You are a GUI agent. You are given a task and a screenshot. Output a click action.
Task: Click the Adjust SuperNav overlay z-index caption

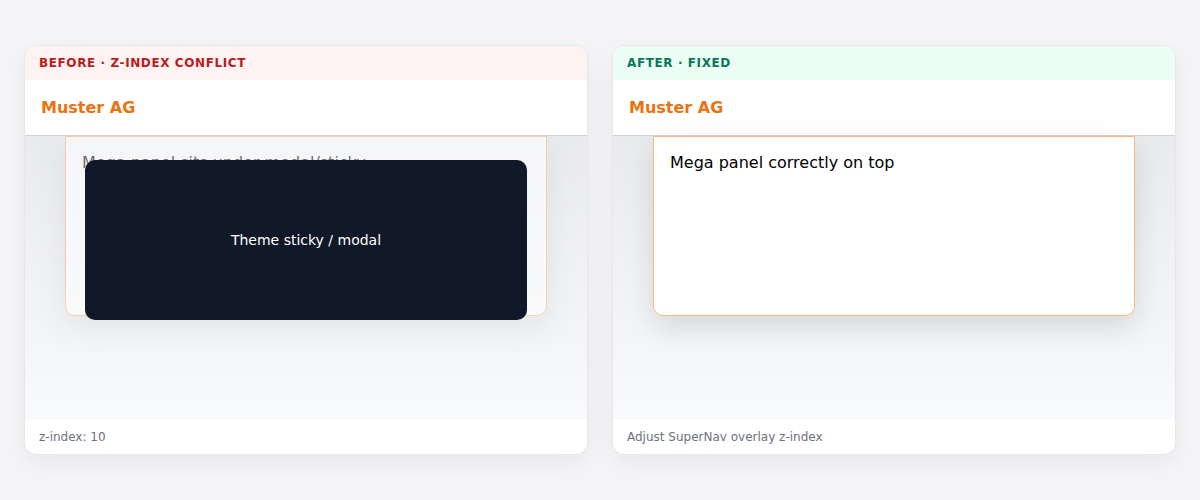[x=725, y=437]
